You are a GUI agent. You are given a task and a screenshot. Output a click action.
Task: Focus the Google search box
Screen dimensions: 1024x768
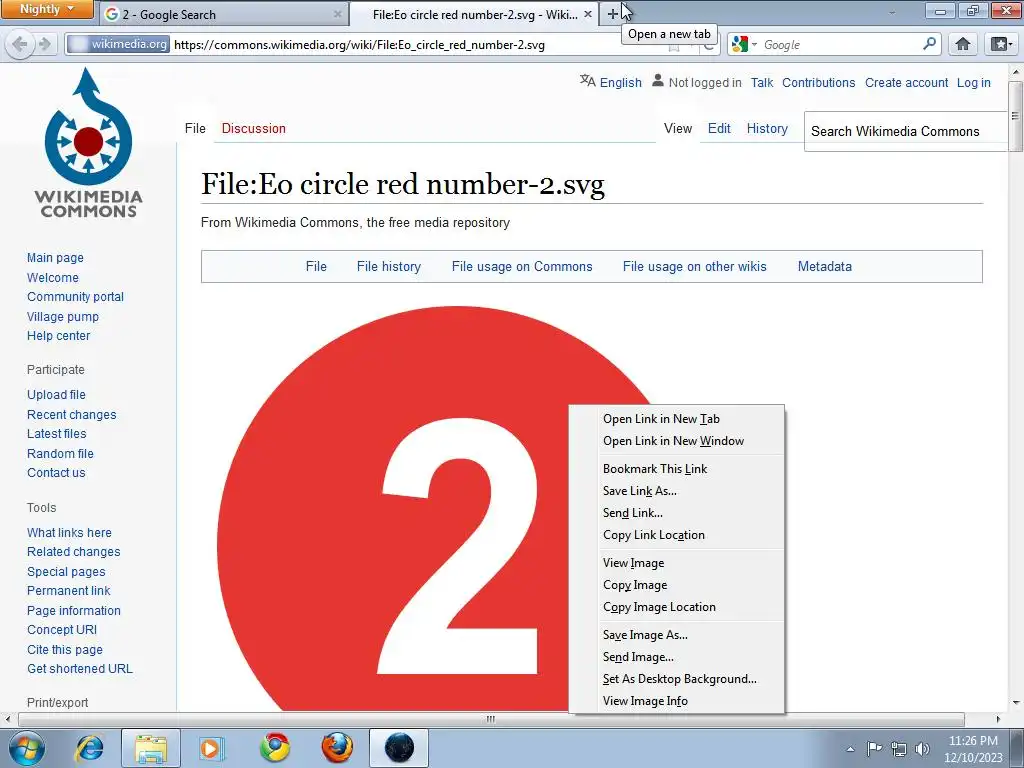click(841, 44)
